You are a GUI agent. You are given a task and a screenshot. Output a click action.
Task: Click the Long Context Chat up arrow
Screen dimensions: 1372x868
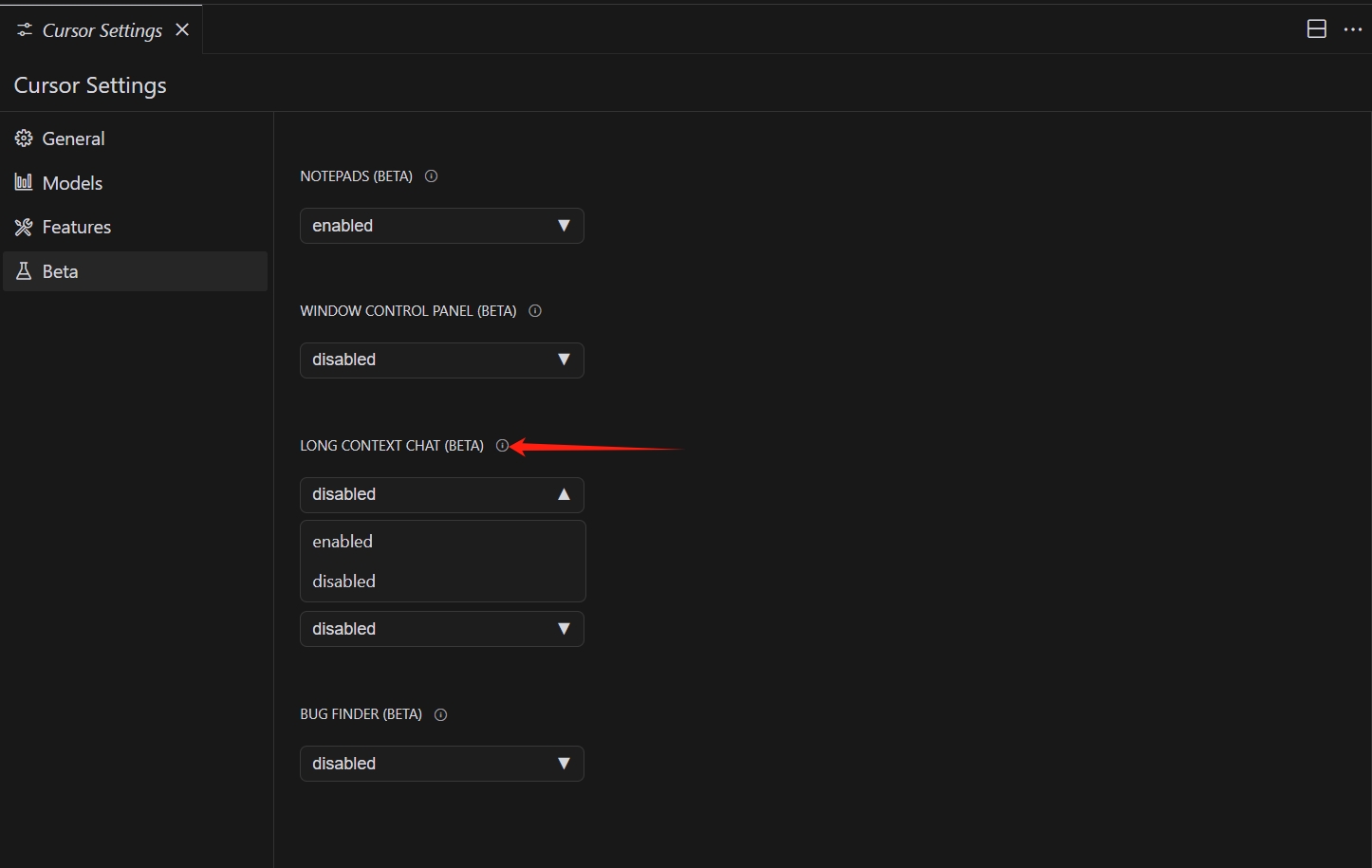pyautogui.click(x=564, y=494)
